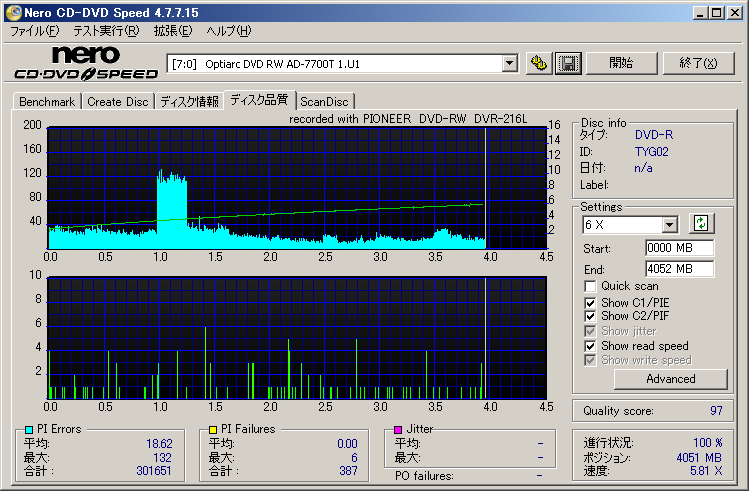The height and width of the screenshot is (491, 749).
Task: Click the speed 5.81 X value
Action: [706, 471]
